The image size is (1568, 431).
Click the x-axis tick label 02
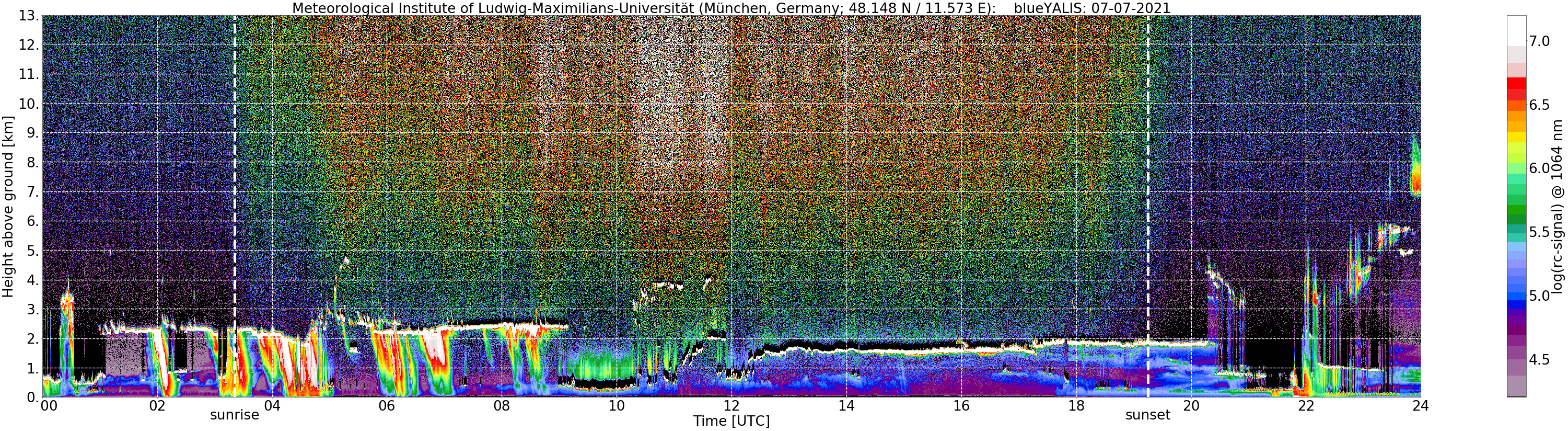157,406
